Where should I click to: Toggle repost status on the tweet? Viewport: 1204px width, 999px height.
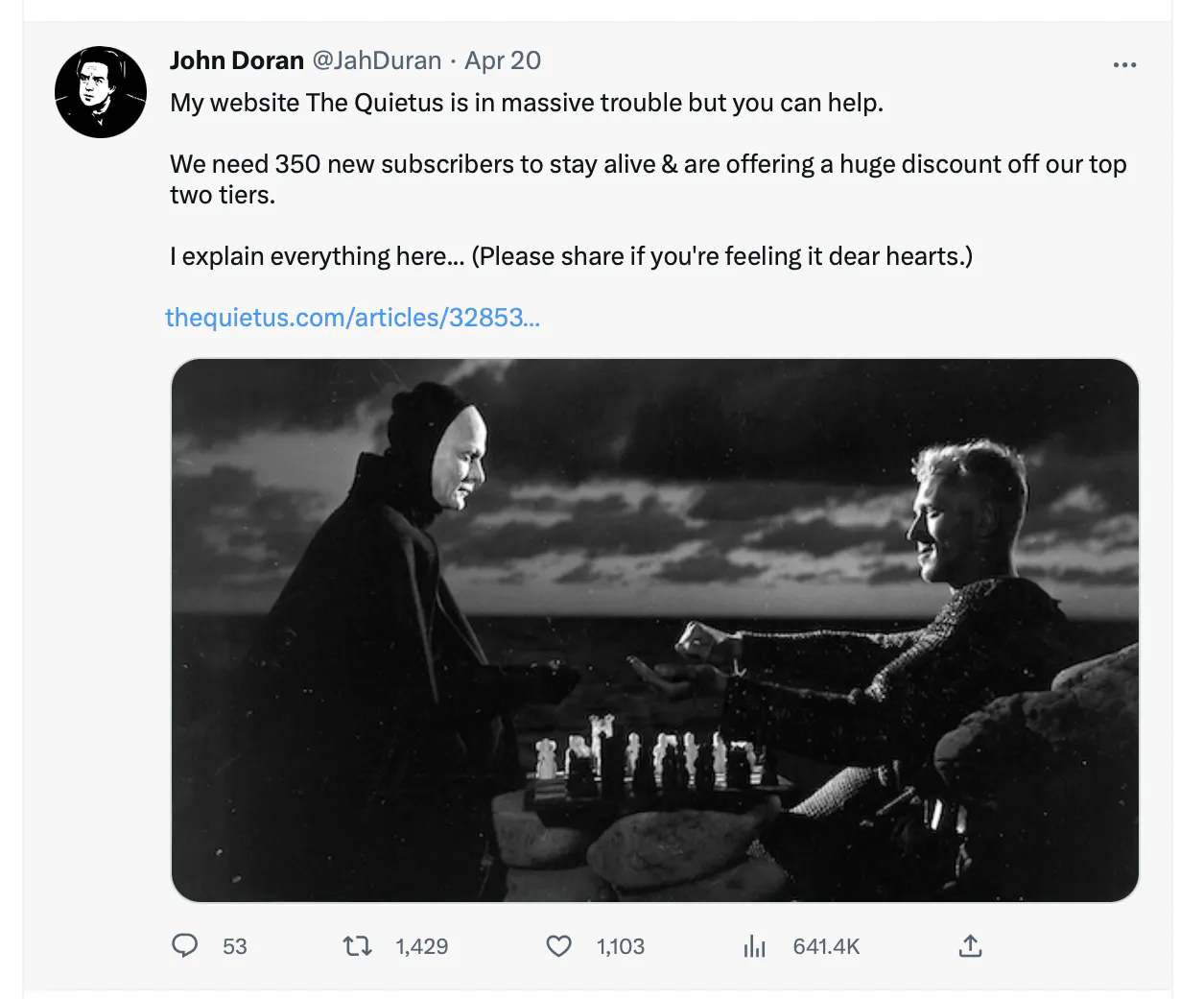(356, 946)
